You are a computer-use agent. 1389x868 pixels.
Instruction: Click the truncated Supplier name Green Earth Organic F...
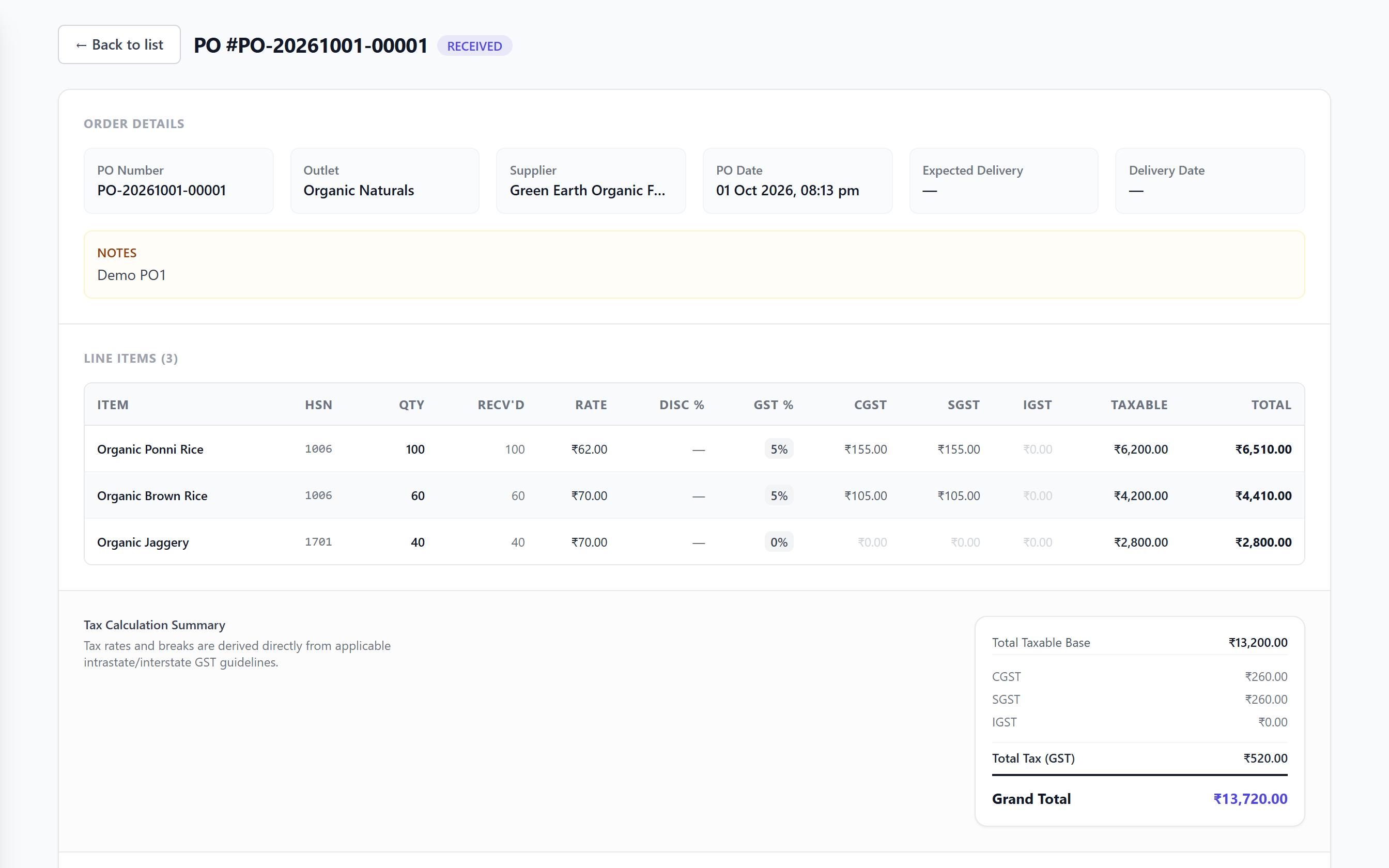[x=587, y=190]
